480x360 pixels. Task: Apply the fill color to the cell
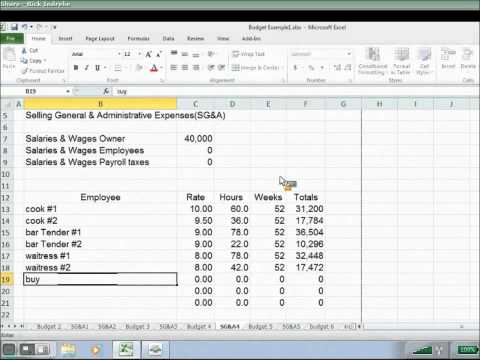[139, 68]
